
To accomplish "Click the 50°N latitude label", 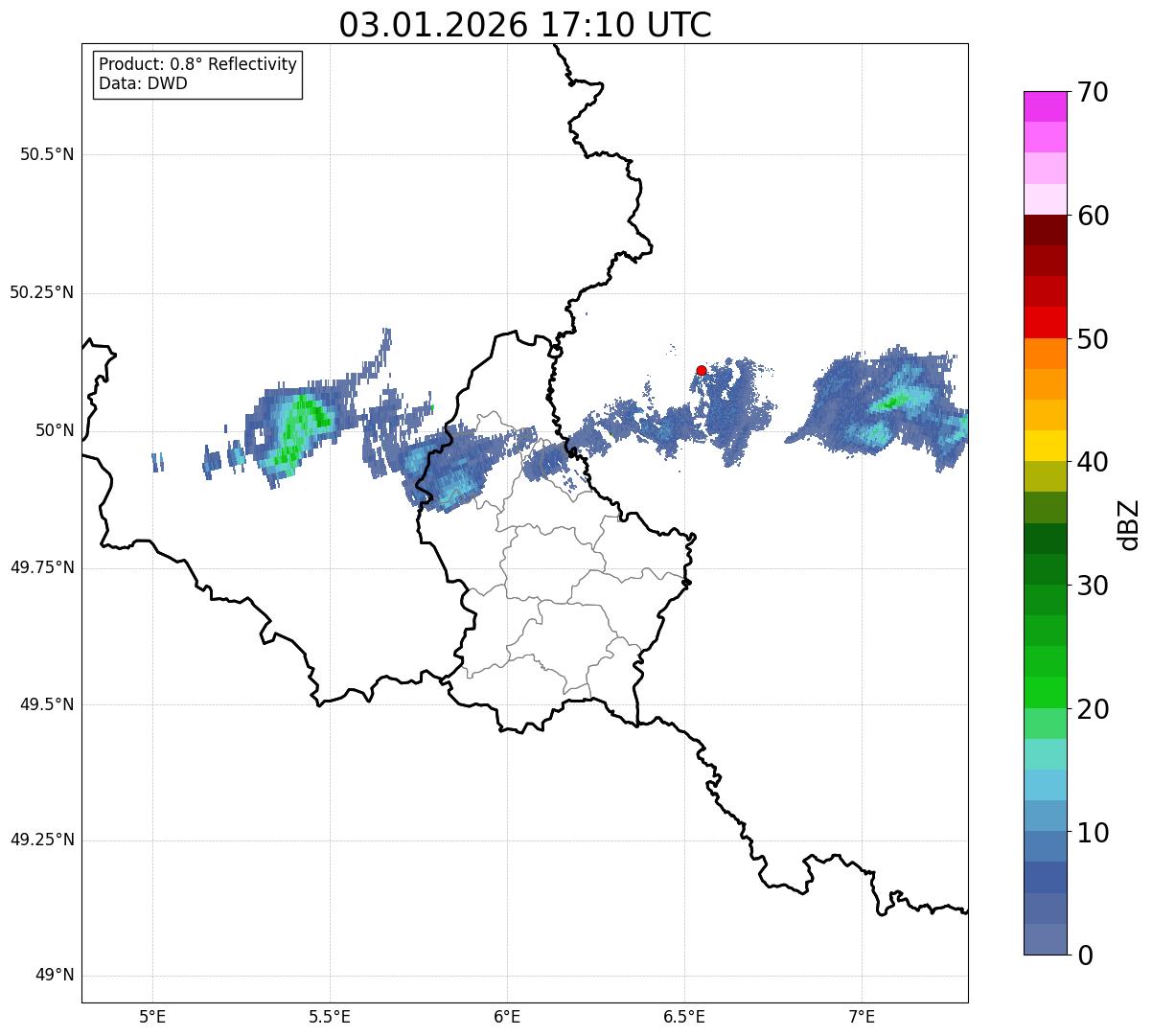I will pyautogui.click(x=55, y=430).
